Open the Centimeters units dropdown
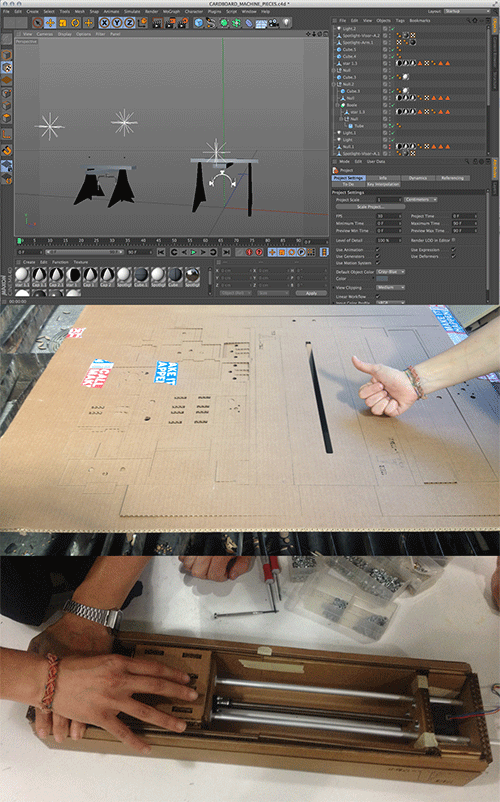Viewport: 500px width, 802px height. tap(421, 199)
